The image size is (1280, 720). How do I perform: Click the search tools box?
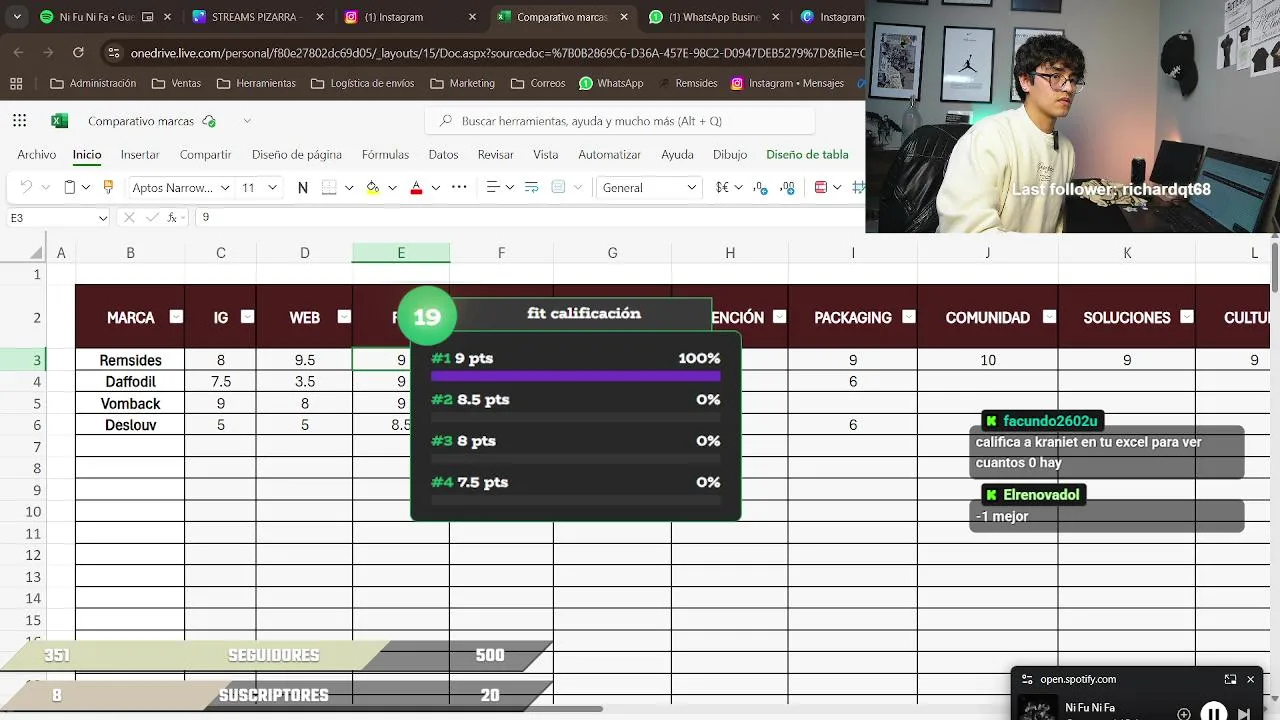tap(620, 121)
